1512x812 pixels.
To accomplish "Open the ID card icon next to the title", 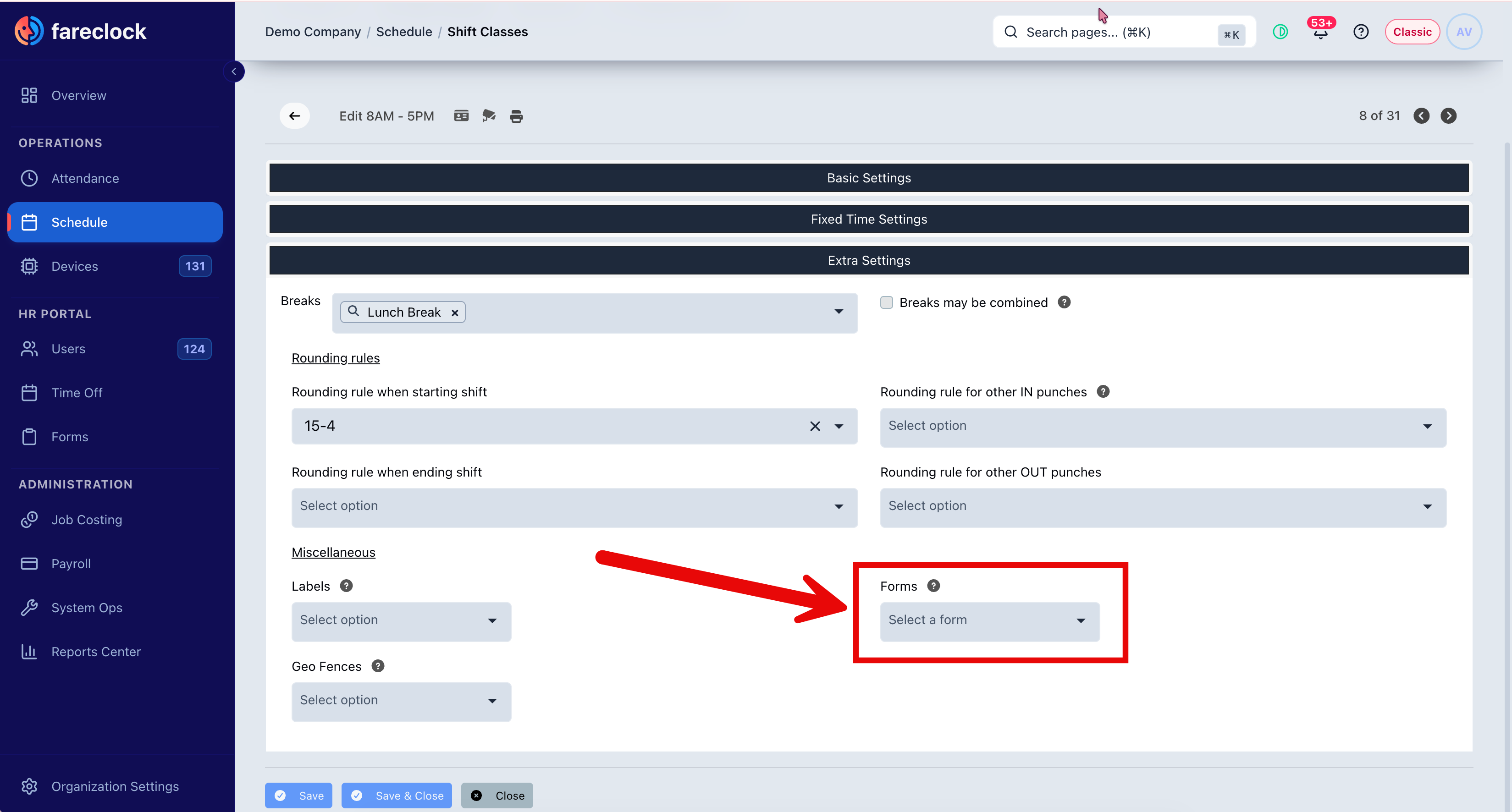I will 461,115.
